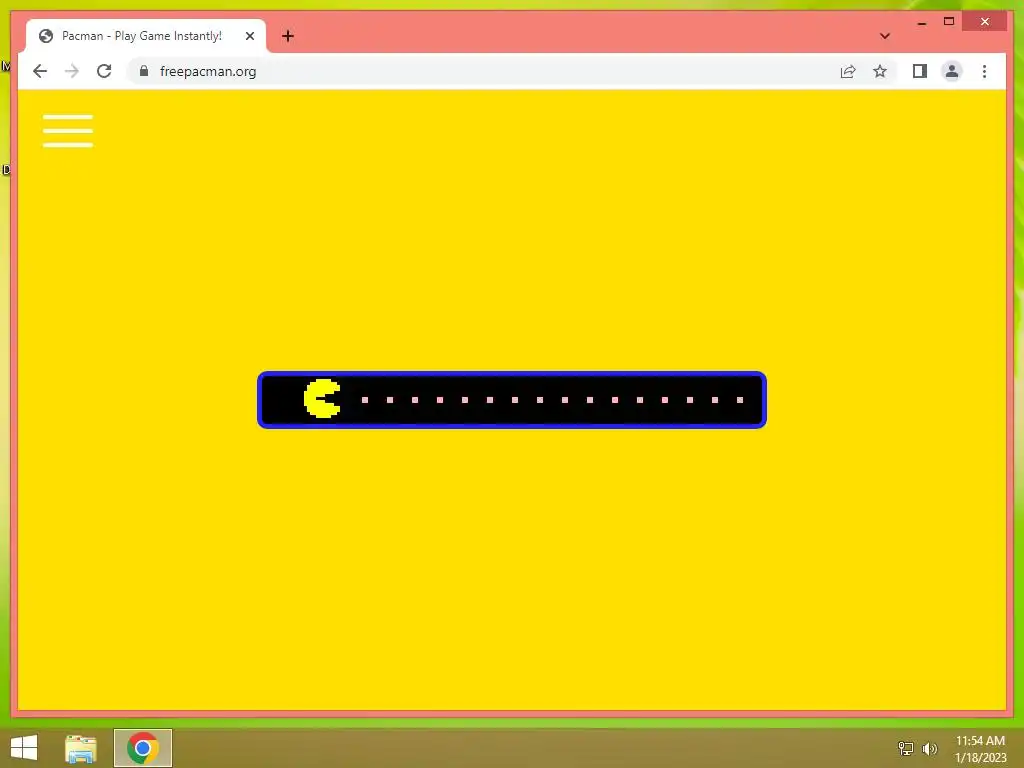1024x768 pixels.
Task: Click the black Pacman loading bar
Action: [x=512, y=400]
